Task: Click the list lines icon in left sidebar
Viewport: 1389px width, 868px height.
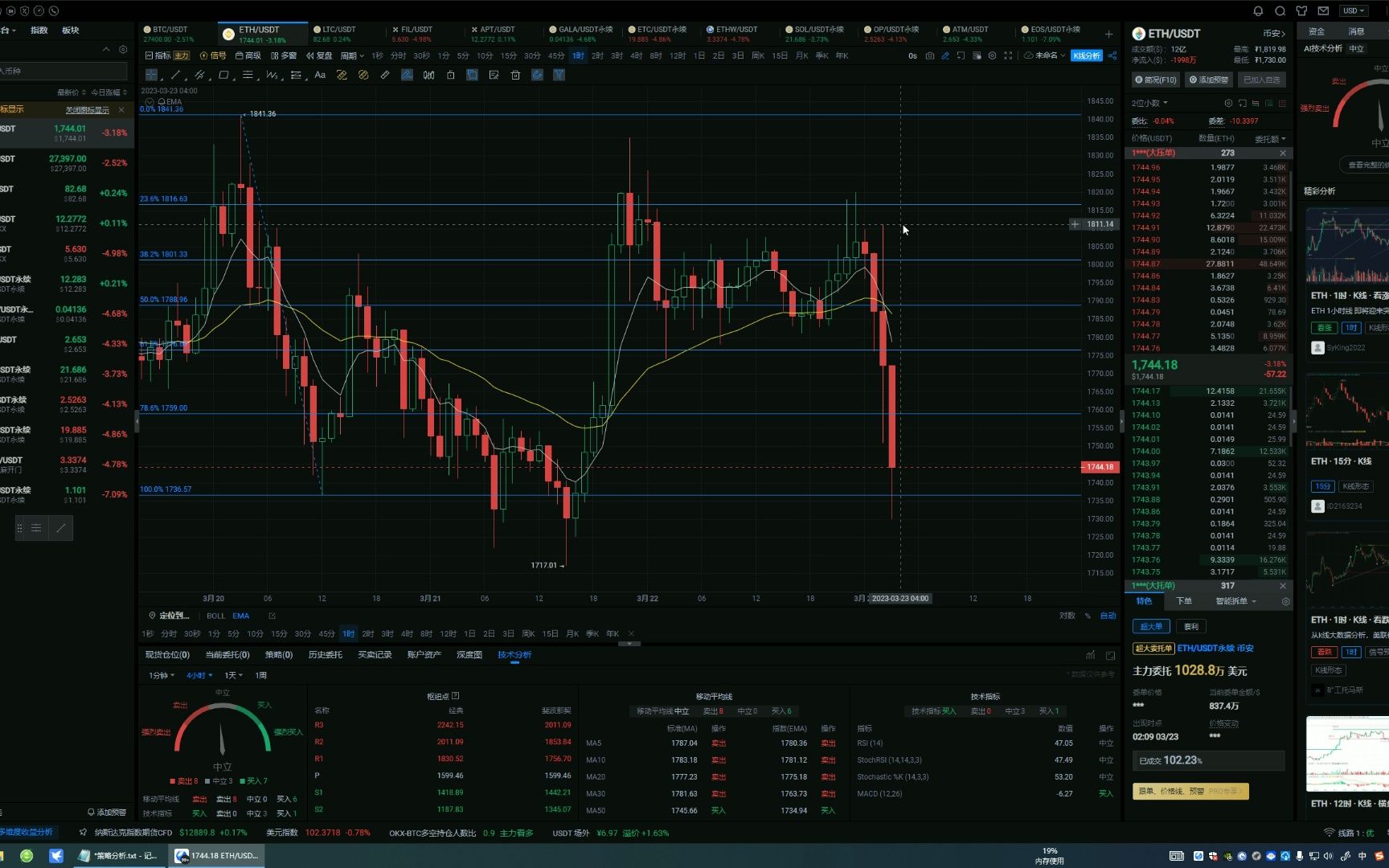Action: pos(36,528)
